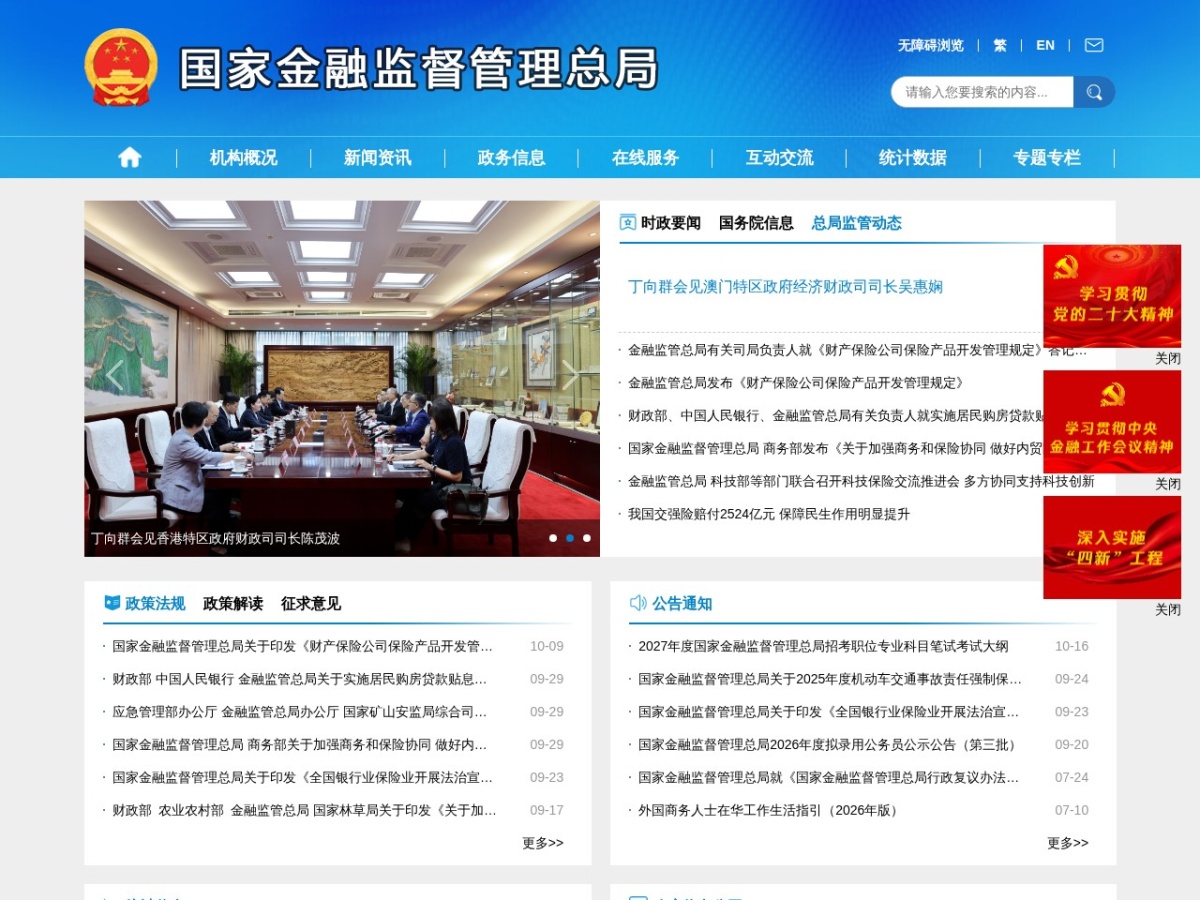Screen dimensions: 1200x900
Task: Click 更多>> under 公告通知 list
Action: coord(1068,843)
